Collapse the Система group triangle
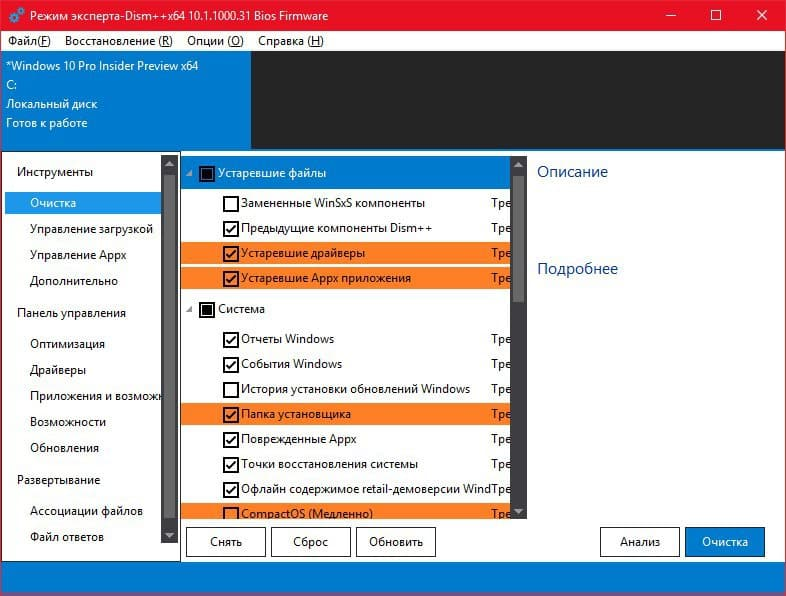 pyautogui.click(x=189, y=309)
